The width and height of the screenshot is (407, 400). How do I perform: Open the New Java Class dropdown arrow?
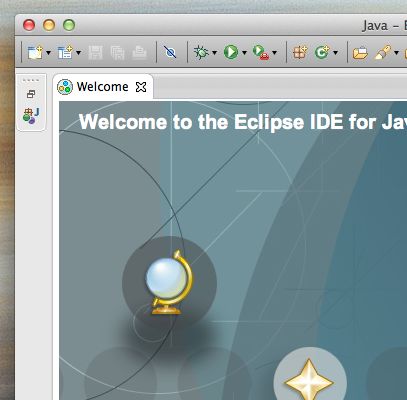click(x=336, y=53)
